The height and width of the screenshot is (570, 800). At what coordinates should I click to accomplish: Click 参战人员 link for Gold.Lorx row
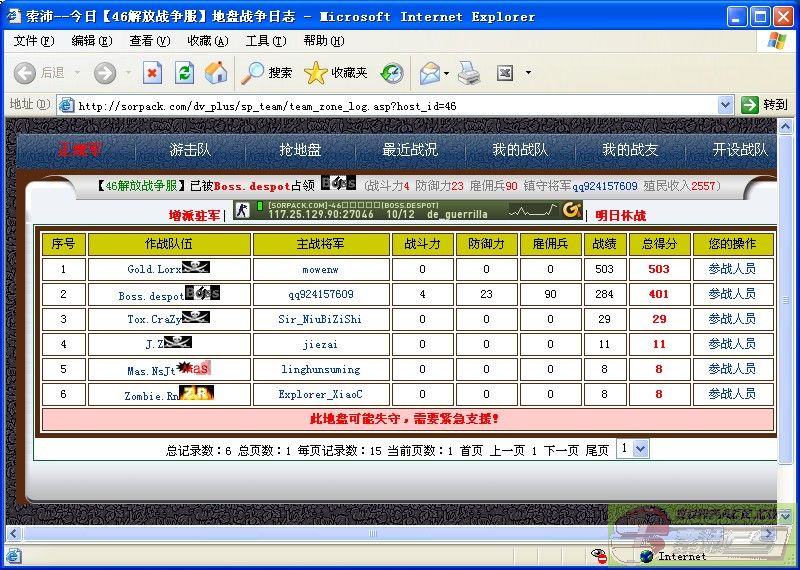coord(732,269)
